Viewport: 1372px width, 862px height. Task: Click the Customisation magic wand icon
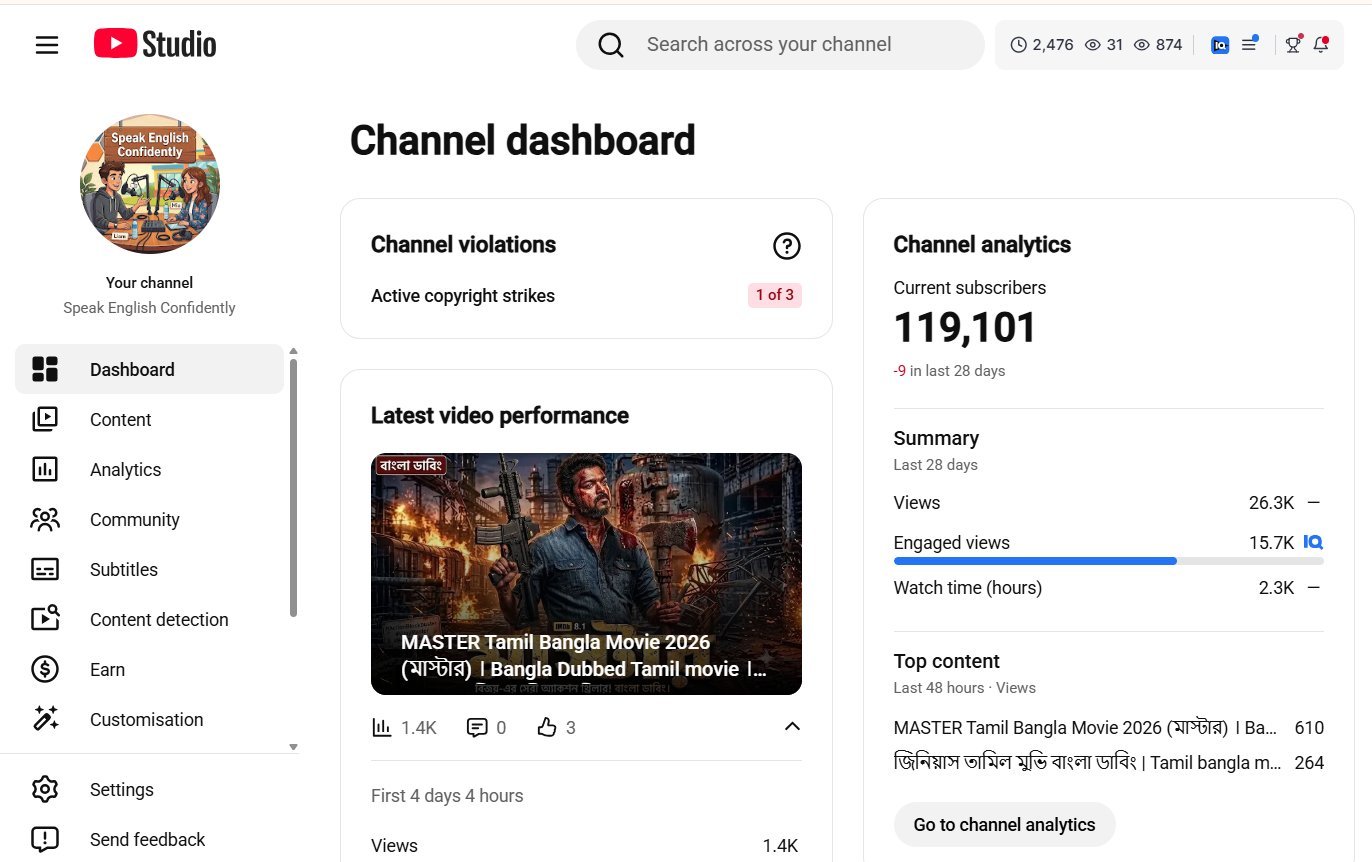[x=45, y=719]
